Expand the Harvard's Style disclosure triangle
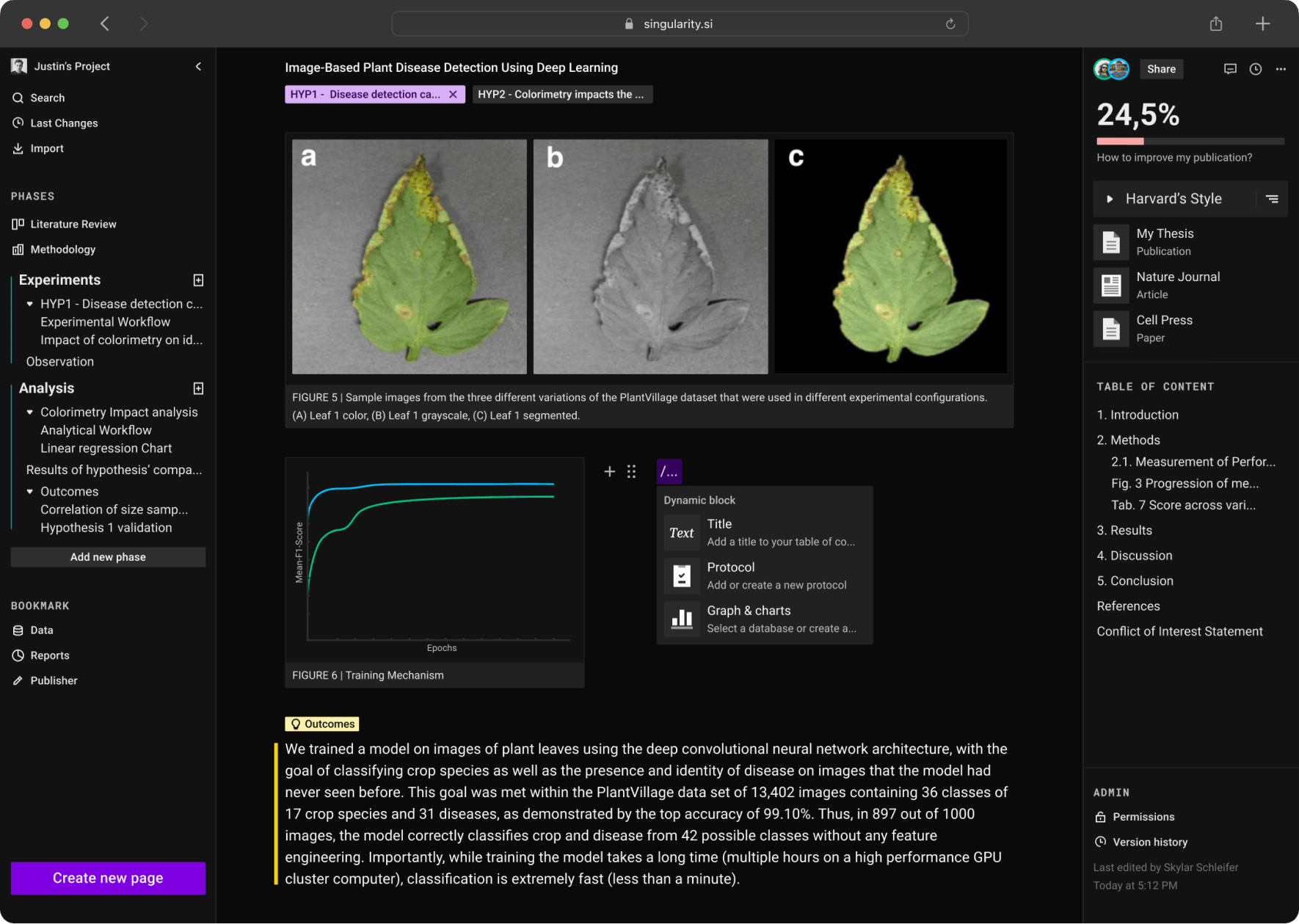This screenshot has height=924, width=1299. point(1110,199)
